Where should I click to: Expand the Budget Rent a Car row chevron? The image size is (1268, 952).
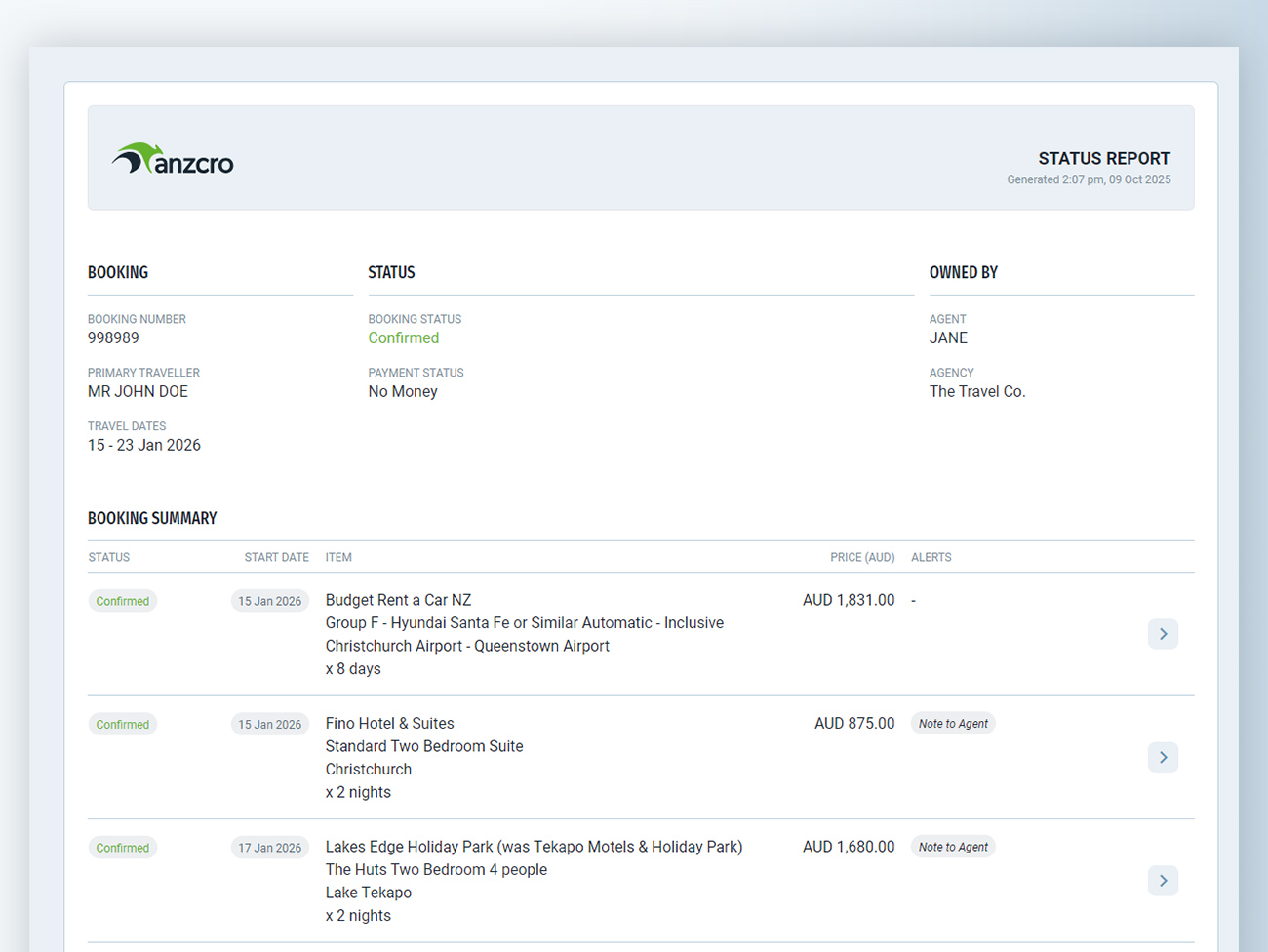click(1163, 634)
